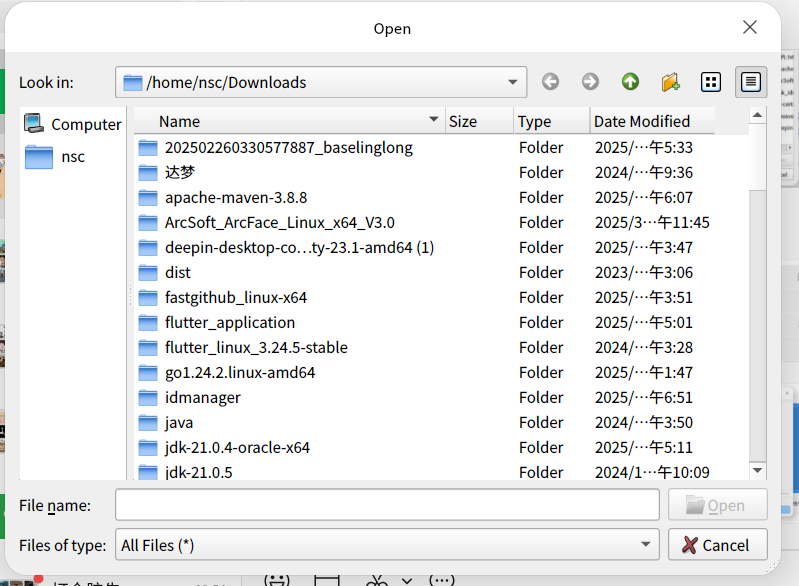This screenshot has height=586, width=799.
Task: Select the Computer icon in the sidebar
Action: 34,123
